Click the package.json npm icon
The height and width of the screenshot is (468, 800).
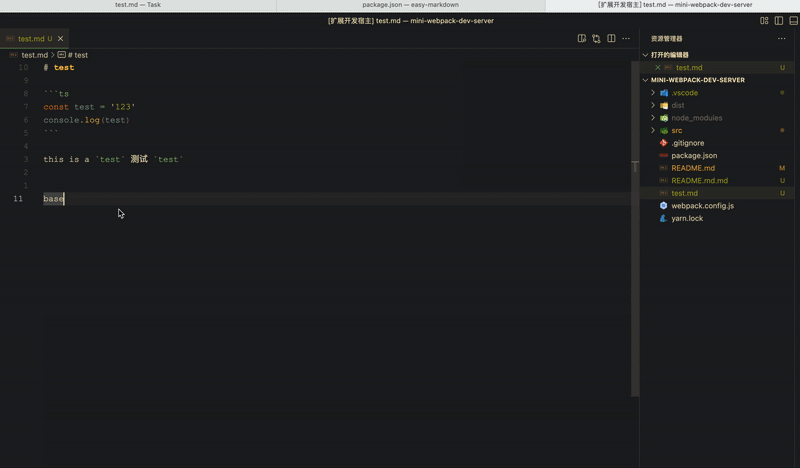pos(664,155)
